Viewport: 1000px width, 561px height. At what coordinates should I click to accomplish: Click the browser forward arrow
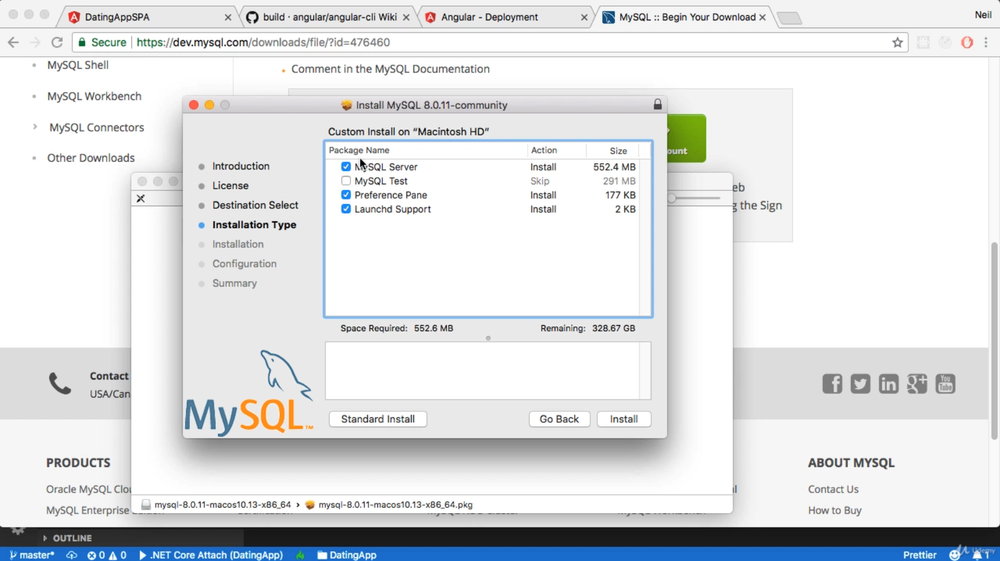point(35,42)
